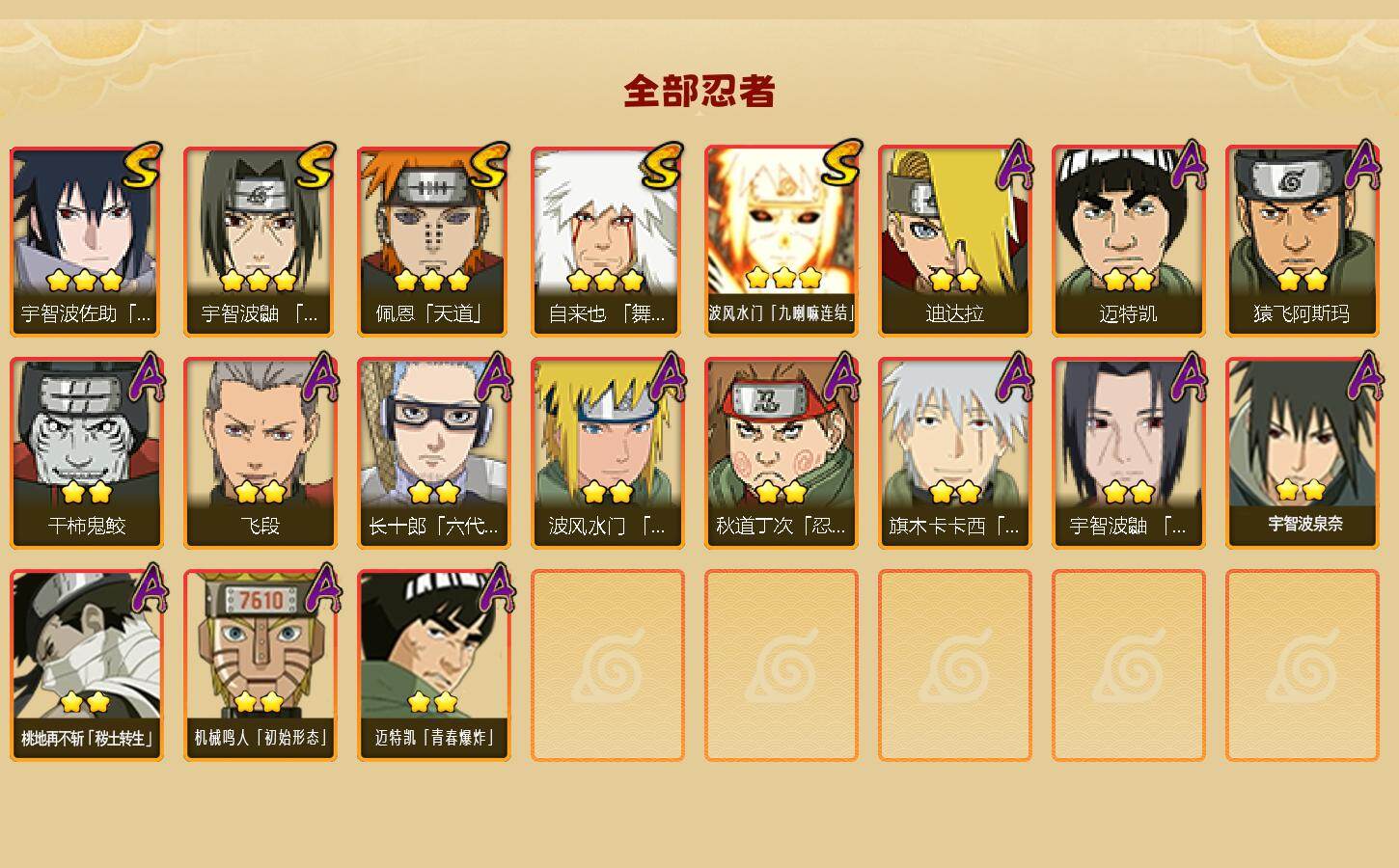
Task: Select the 宇智波佐助 S-rank ninja card
Action: click(x=87, y=241)
